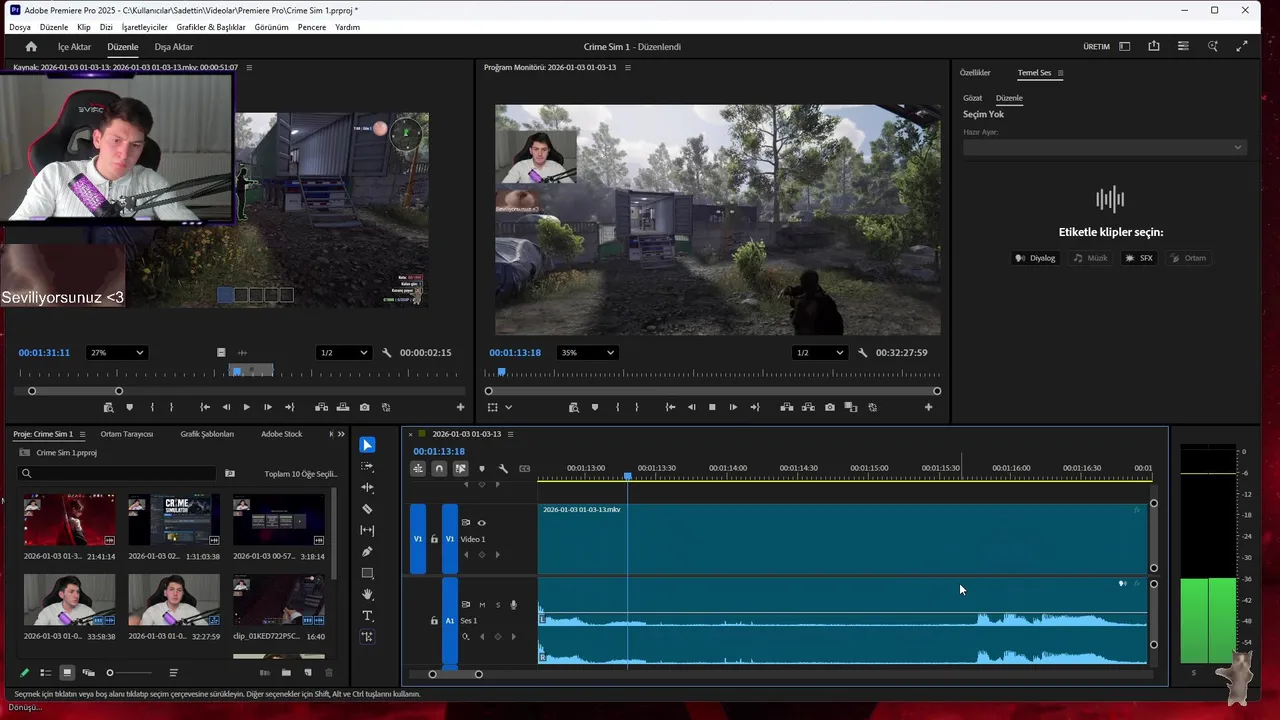
Task: Open the Proje: Crime Sim 1 panel menu
Action: [x=82, y=434]
